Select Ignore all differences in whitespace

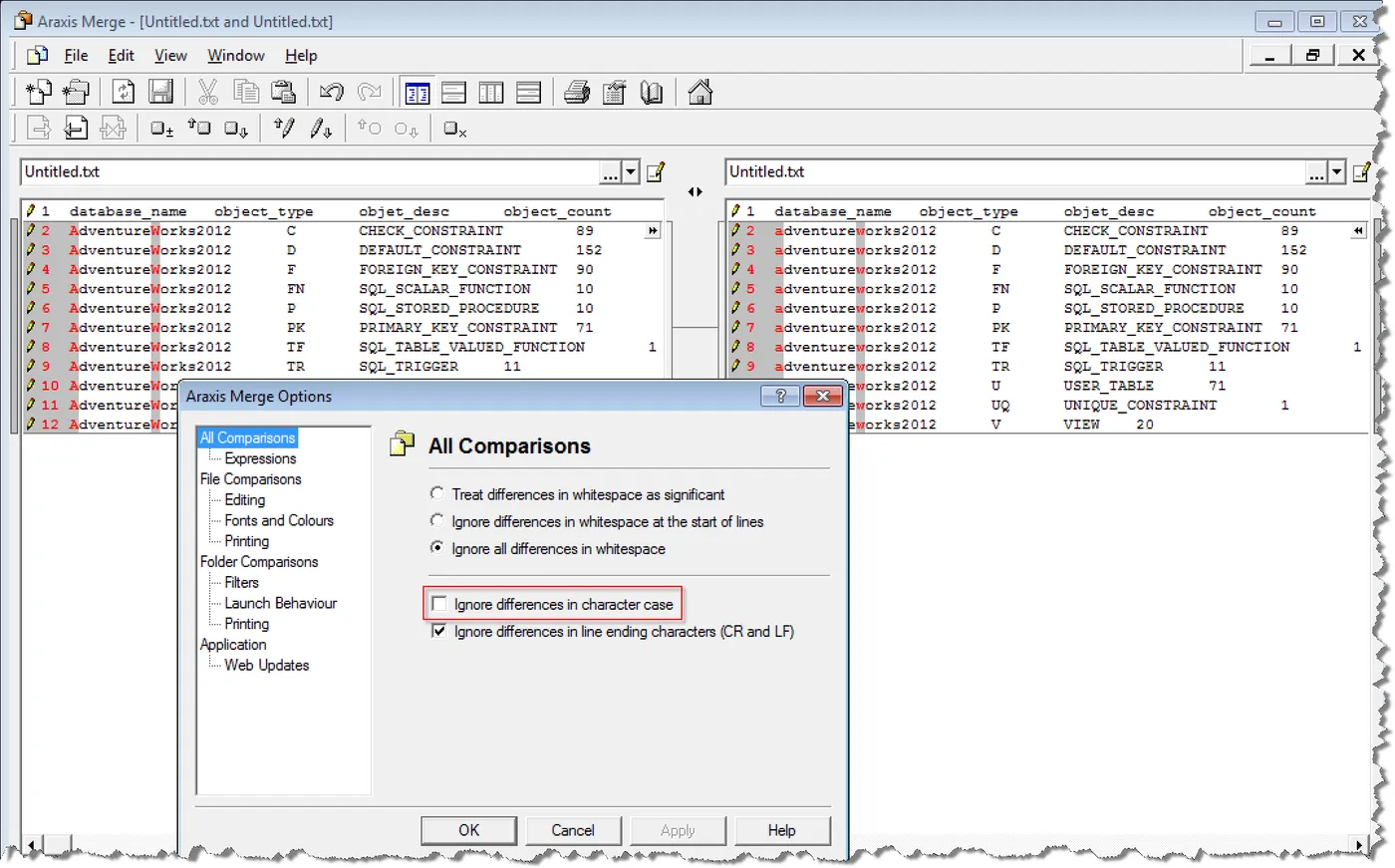[x=436, y=547]
